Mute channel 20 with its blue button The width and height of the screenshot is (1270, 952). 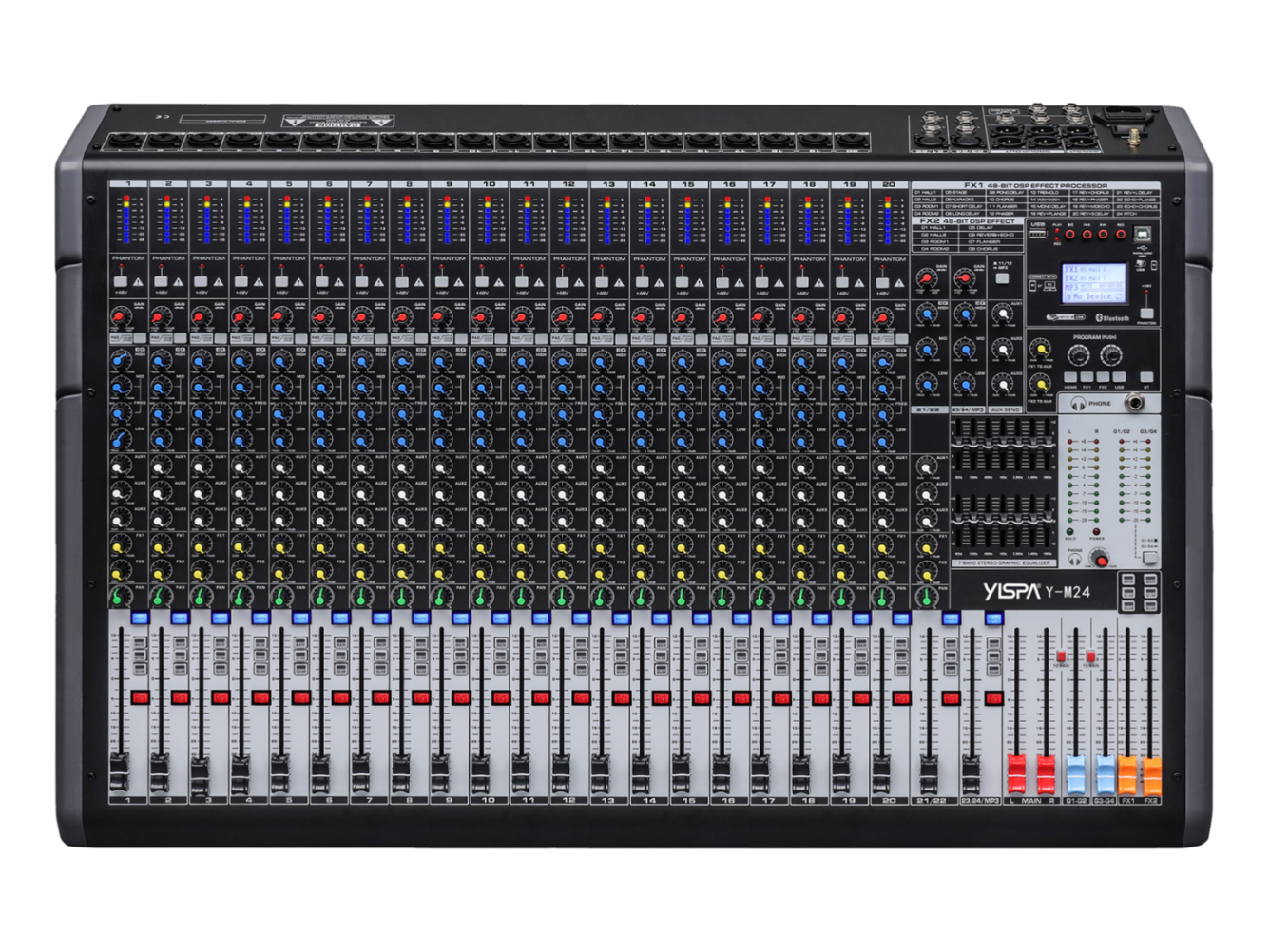tap(900, 618)
